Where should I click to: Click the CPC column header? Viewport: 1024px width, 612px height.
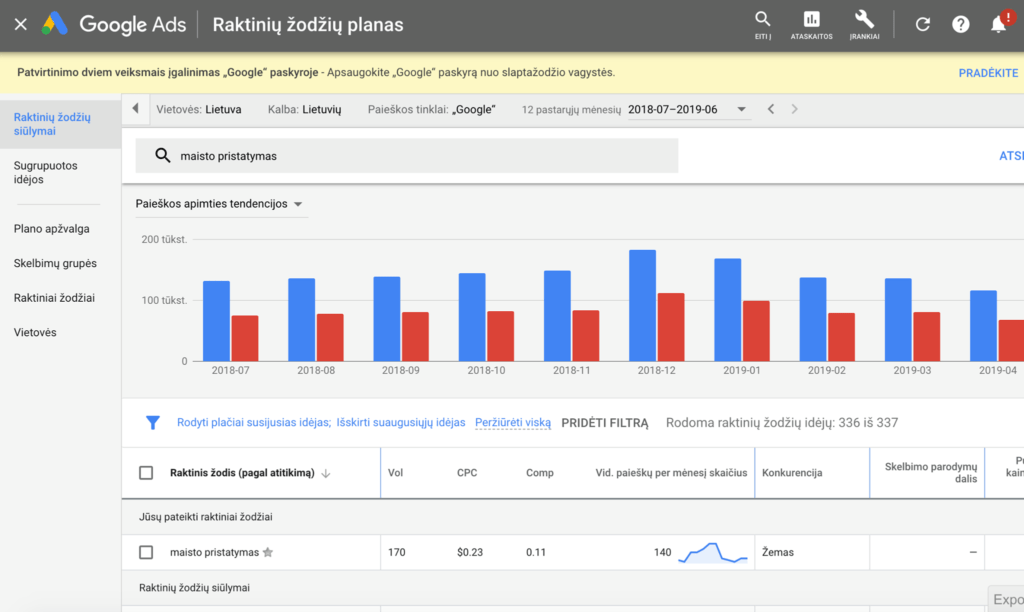coord(467,473)
